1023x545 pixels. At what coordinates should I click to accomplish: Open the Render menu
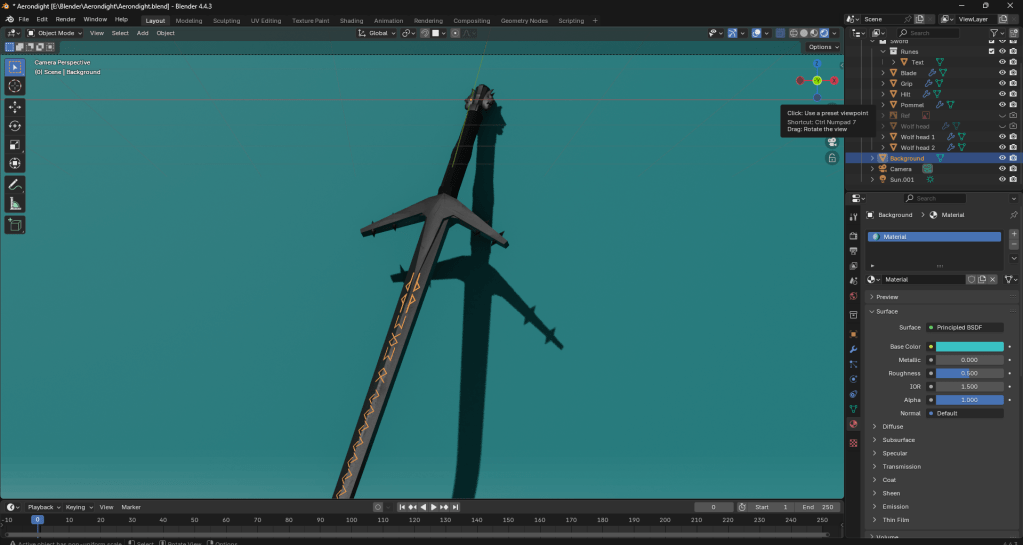point(66,19)
